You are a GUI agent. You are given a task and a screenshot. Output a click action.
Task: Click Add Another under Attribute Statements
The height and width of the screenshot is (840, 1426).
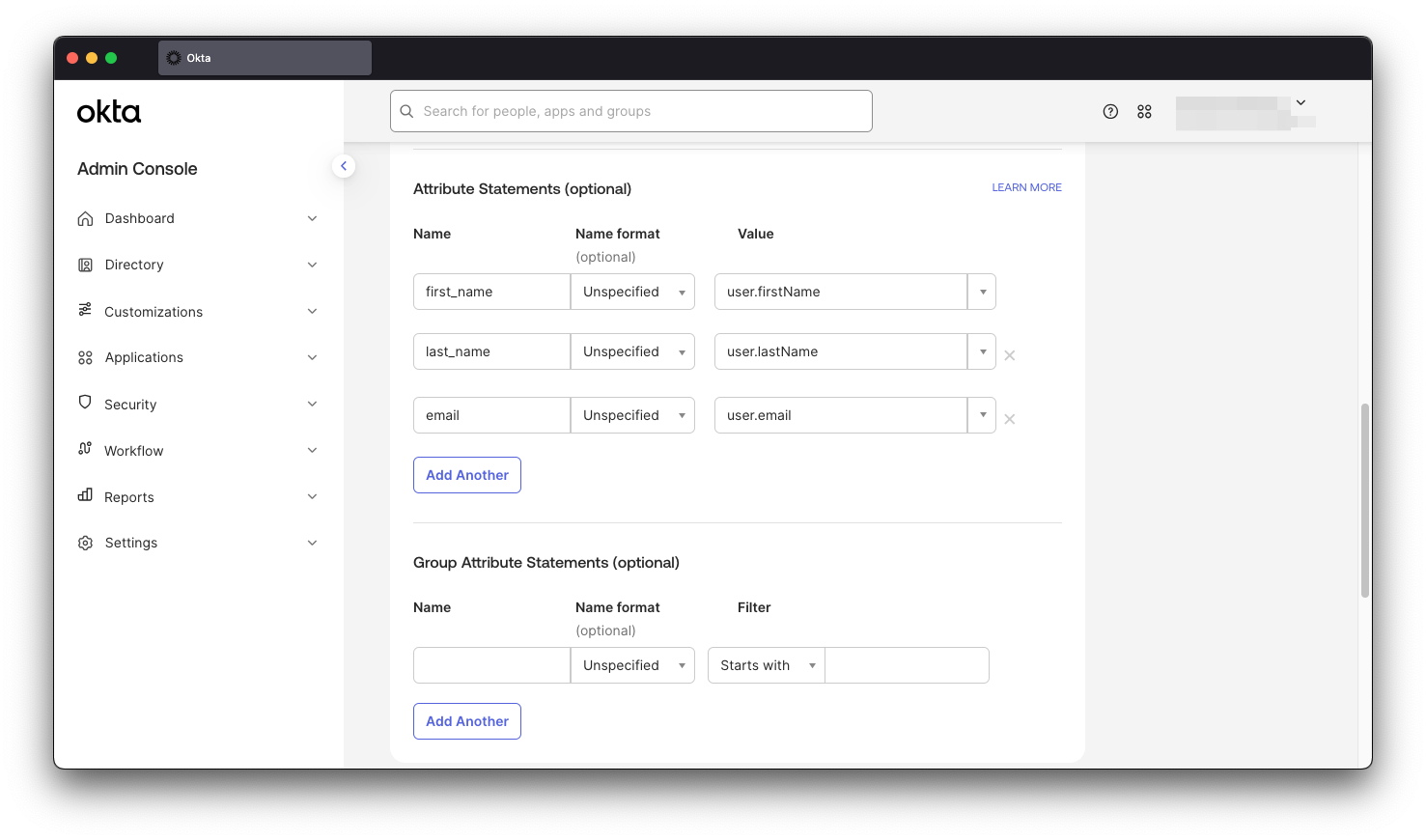(x=466, y=474)
